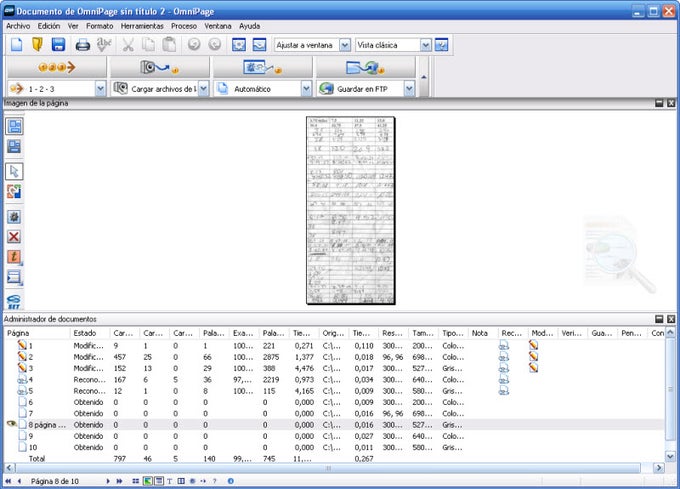This screenshot has height=489, width=680.
Task: Select the second zone layout tool in the image sidebar
Action: point(14,147)
